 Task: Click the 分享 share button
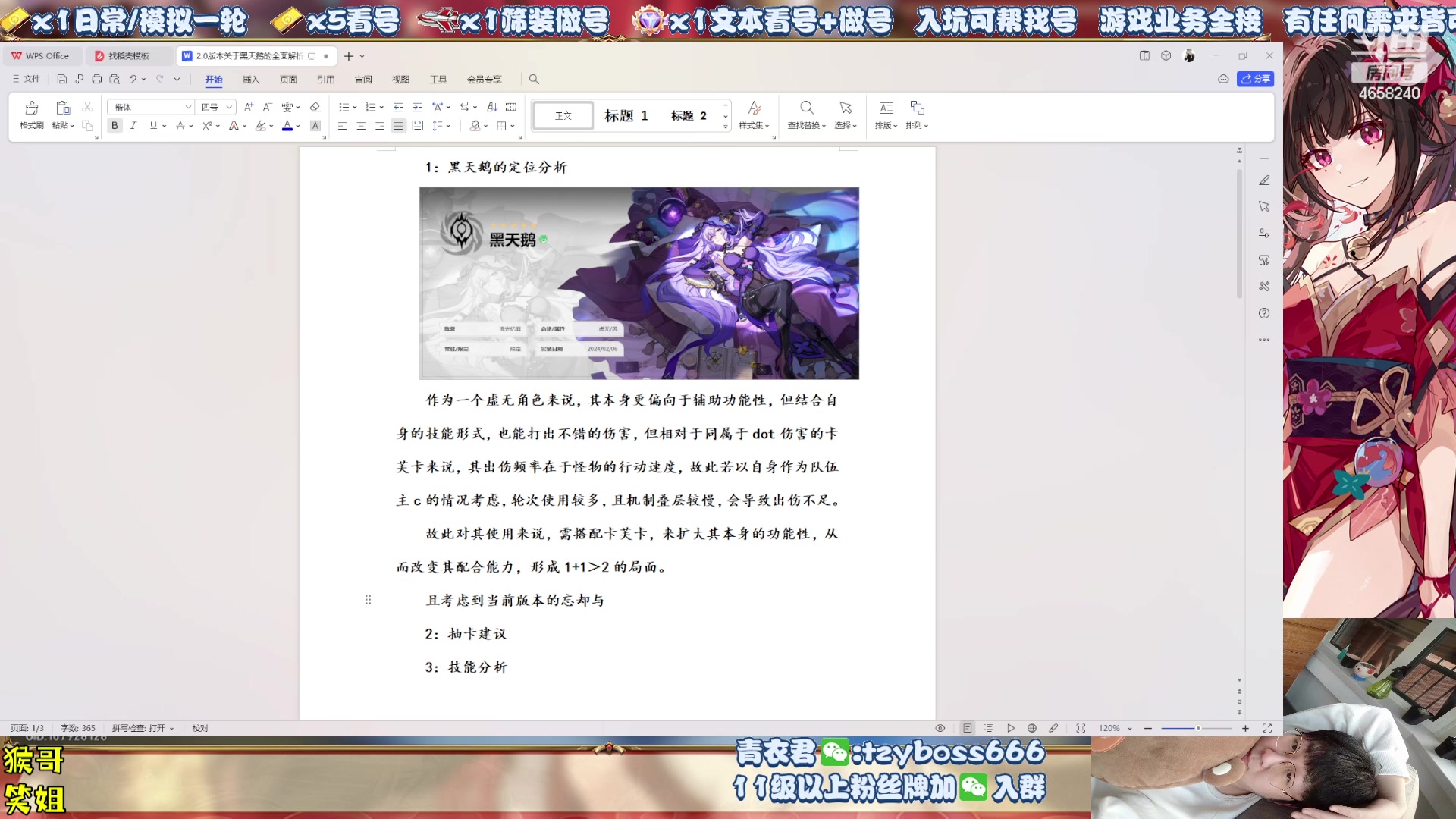[x=1256, y=79]
